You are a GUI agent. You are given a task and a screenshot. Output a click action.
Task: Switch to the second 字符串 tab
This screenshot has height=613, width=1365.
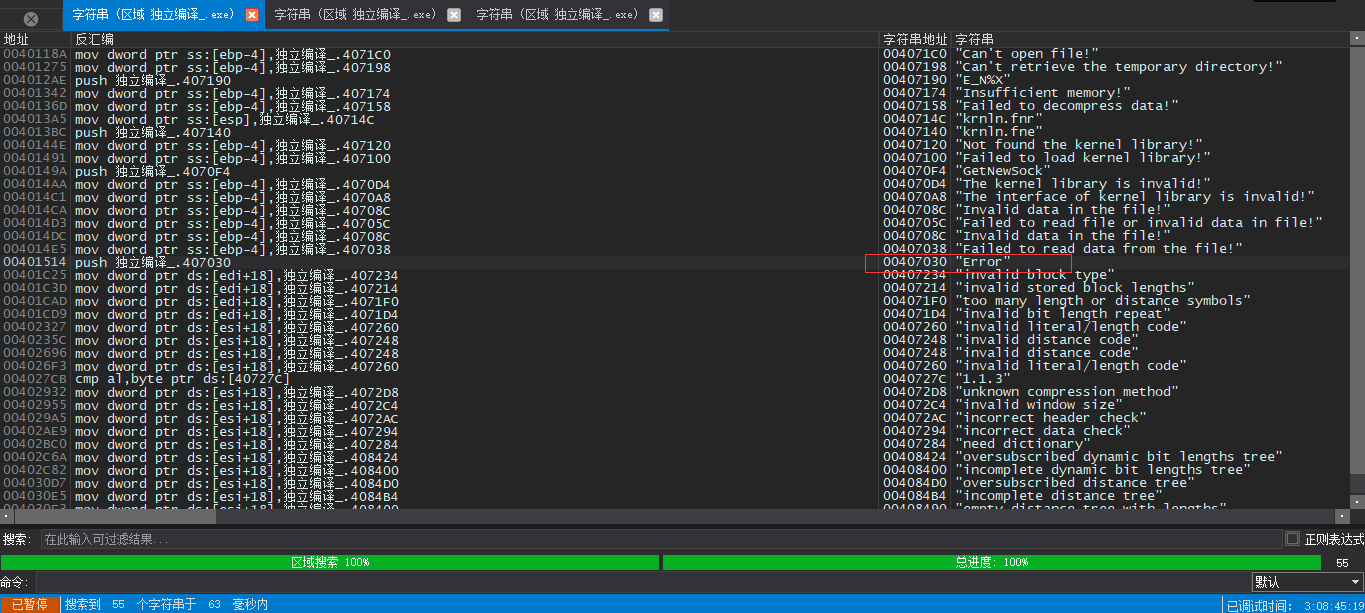click(x=355, y=15)
